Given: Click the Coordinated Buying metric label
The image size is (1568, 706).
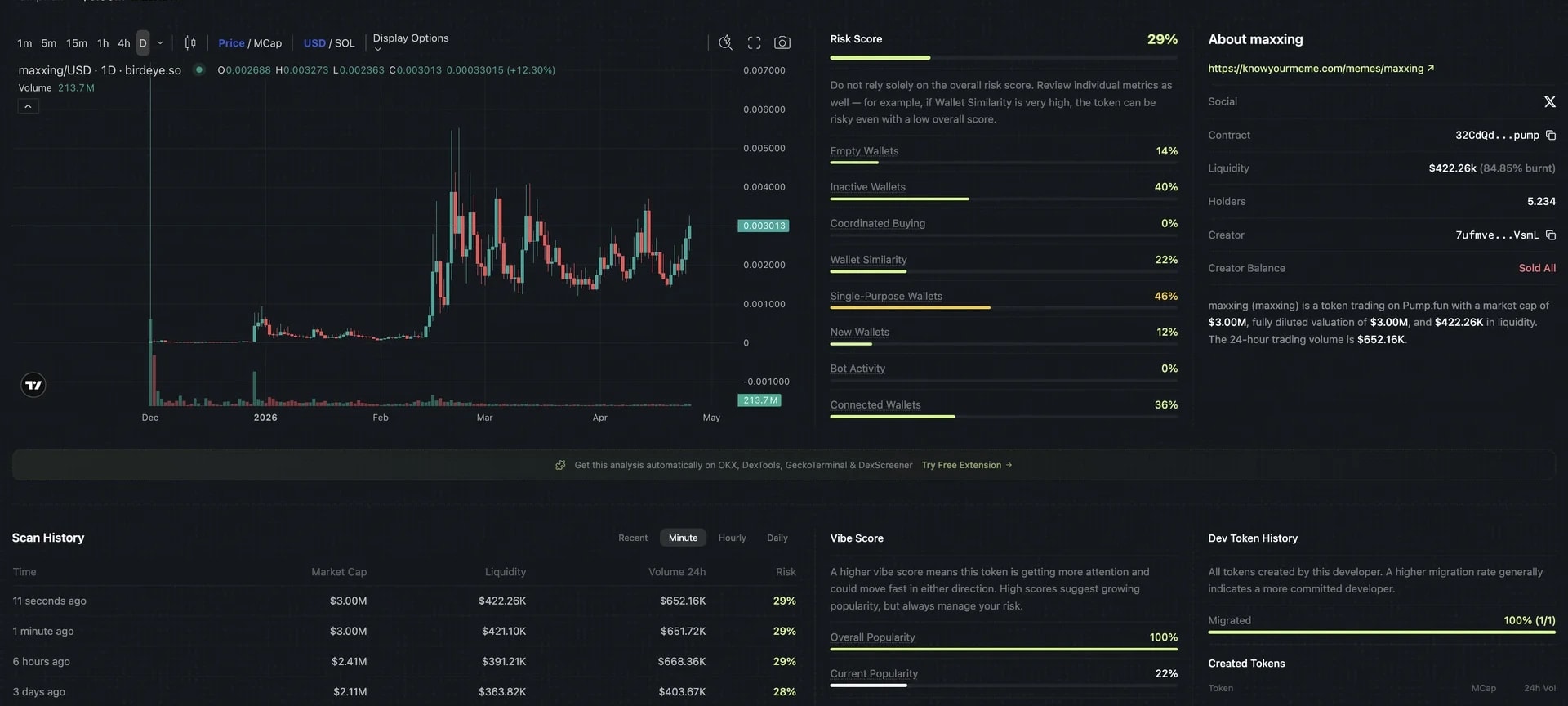Looking at the screenshot, I should [878, 223].
